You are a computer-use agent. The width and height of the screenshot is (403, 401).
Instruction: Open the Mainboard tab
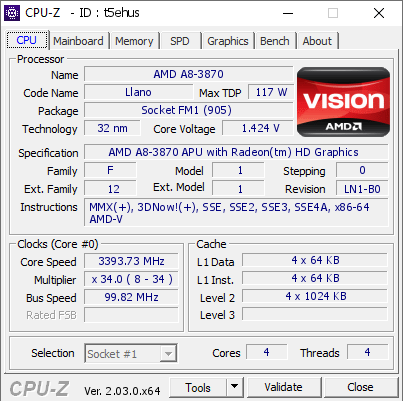click(79, 41)
